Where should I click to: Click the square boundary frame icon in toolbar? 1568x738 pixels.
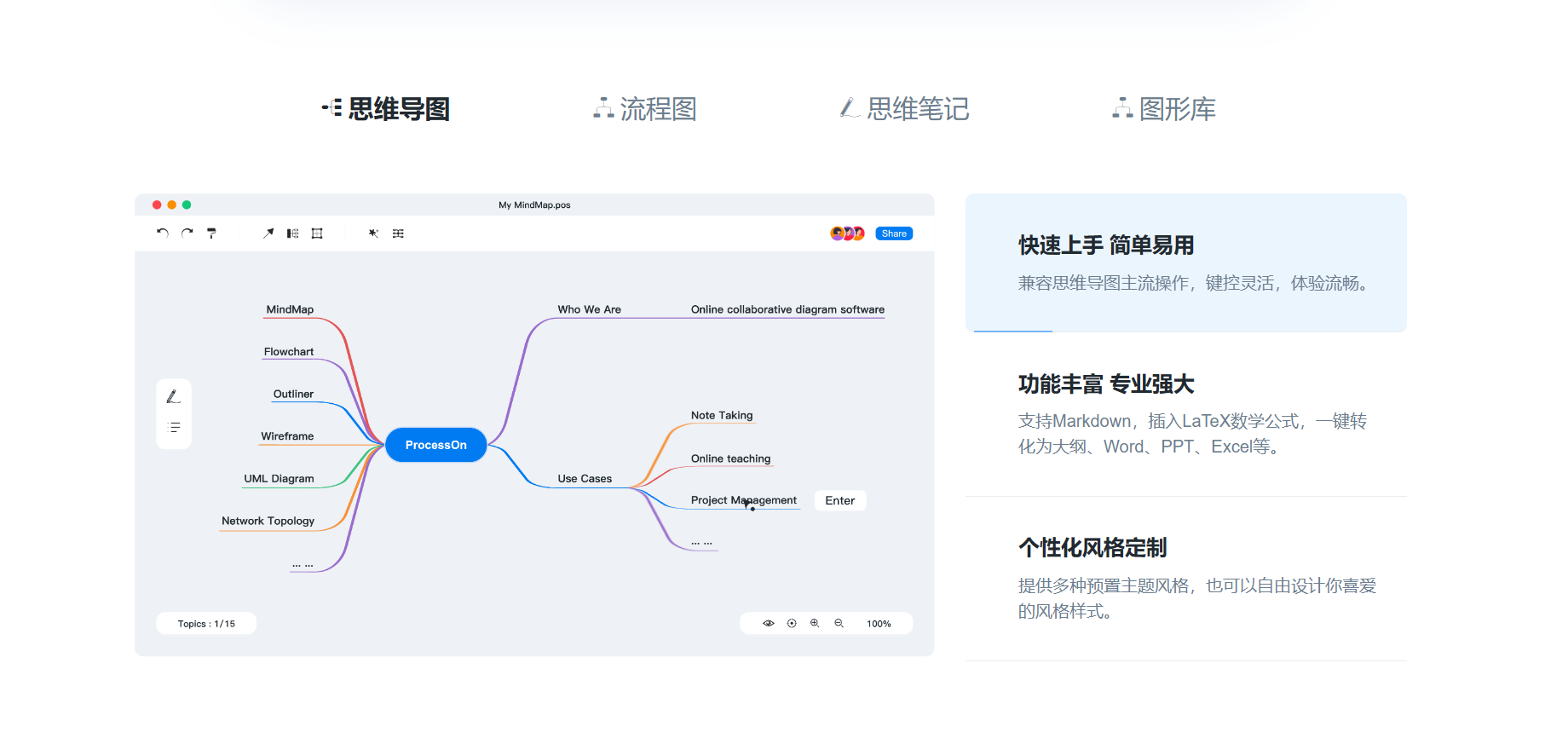click(317, 233)
